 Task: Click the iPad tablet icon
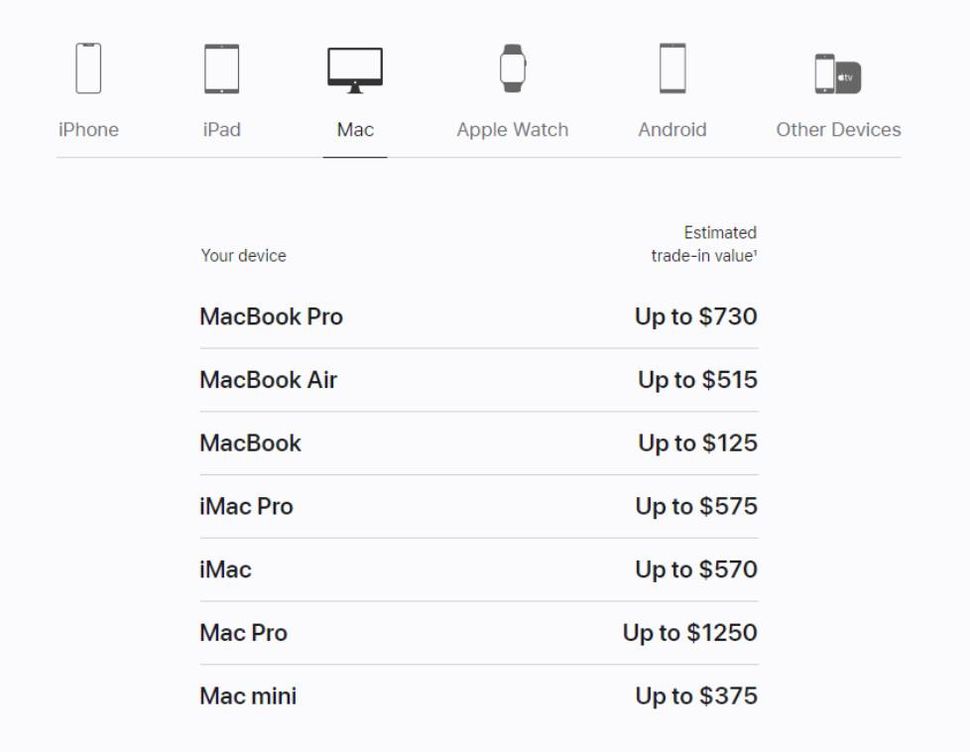pos(221,67)
